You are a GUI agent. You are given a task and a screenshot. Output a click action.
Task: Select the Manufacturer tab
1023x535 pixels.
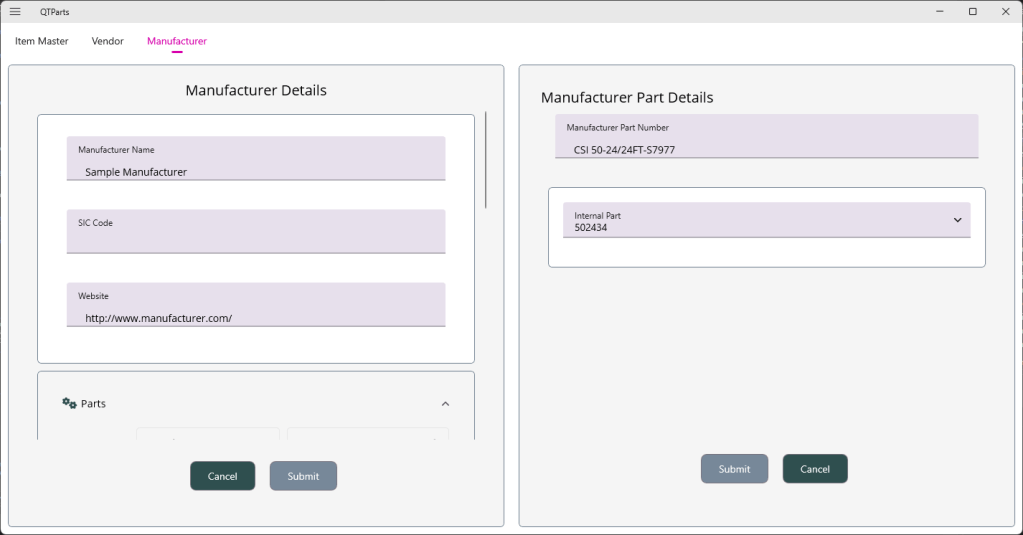coord(177,41)
